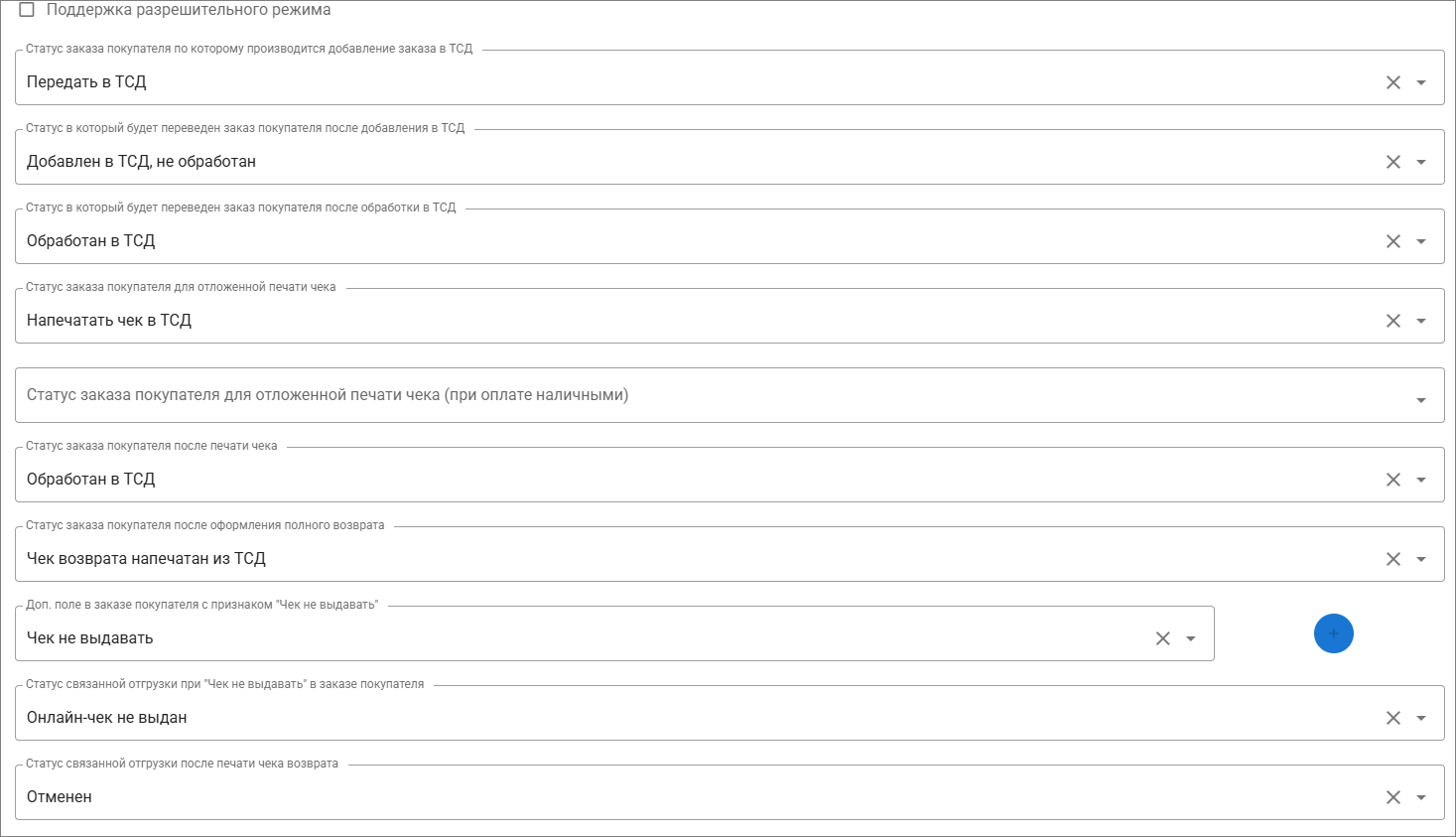
Task: Open dropdown arrow of 'Чек не выдавать' field
Action: [1191, 638]
